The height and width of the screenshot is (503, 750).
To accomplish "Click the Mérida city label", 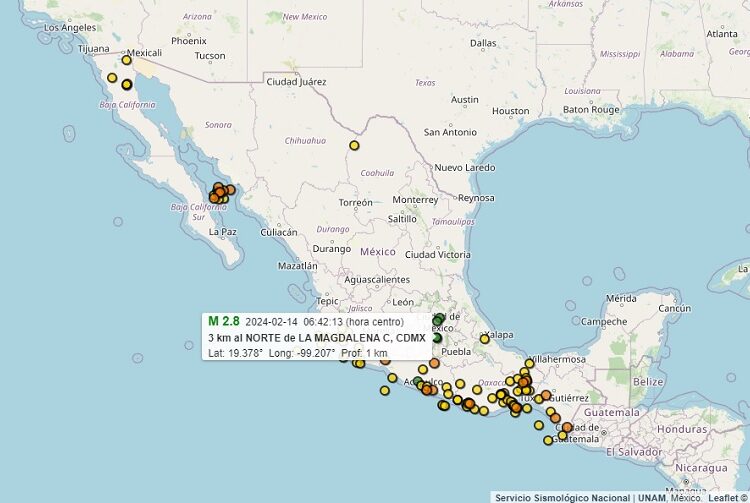I will point(621,298).
